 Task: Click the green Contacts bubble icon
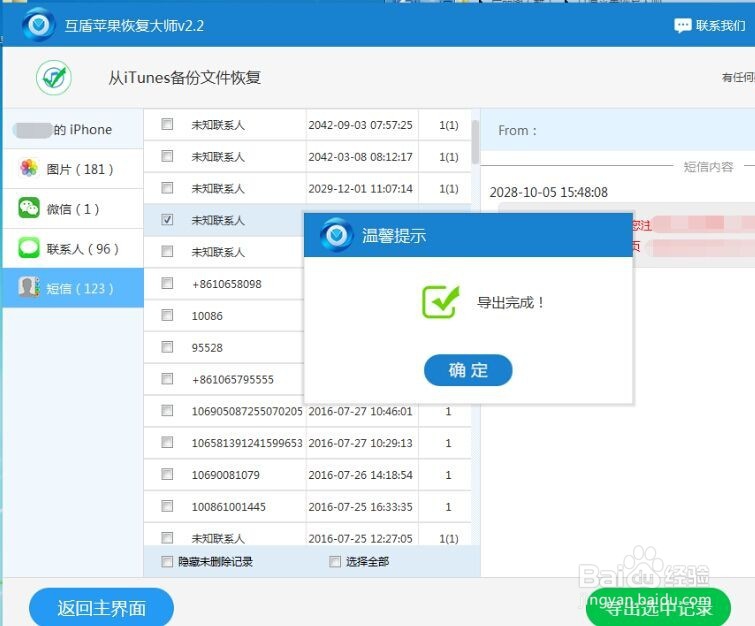(x=29, y=248)
